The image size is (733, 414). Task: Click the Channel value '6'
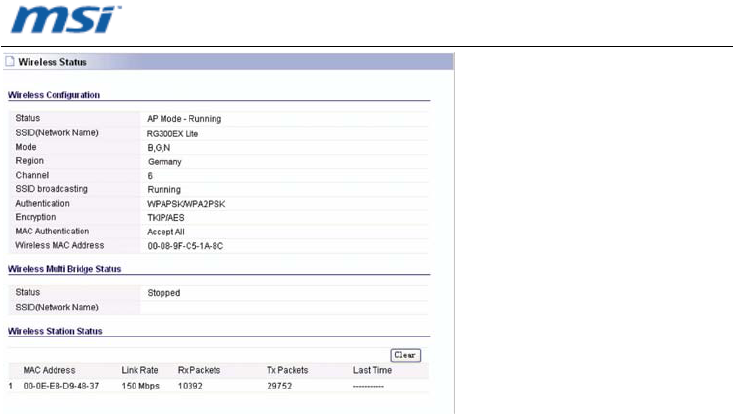(x=150, y=176)
